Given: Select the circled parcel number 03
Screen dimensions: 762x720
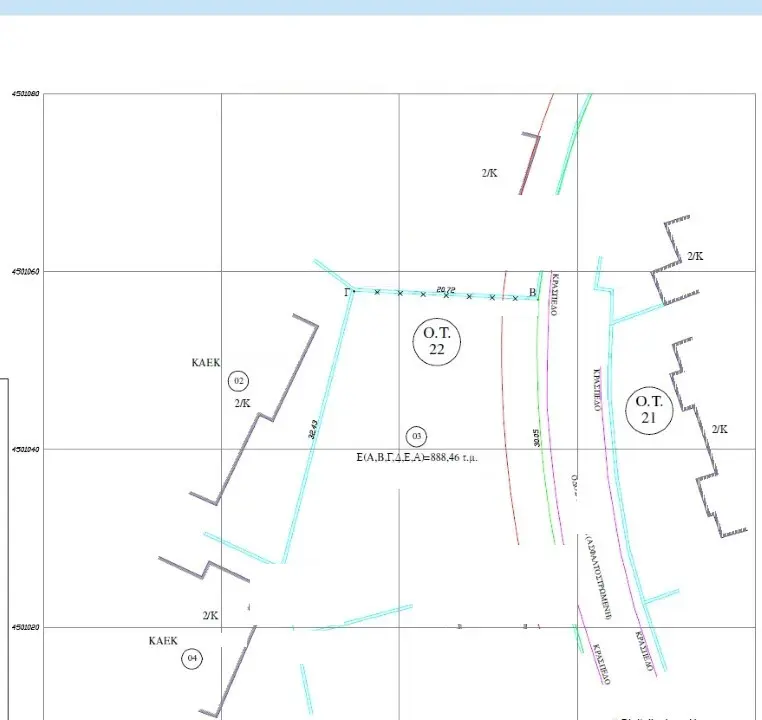Looking at the screenshot, I should tap(417, 436).
